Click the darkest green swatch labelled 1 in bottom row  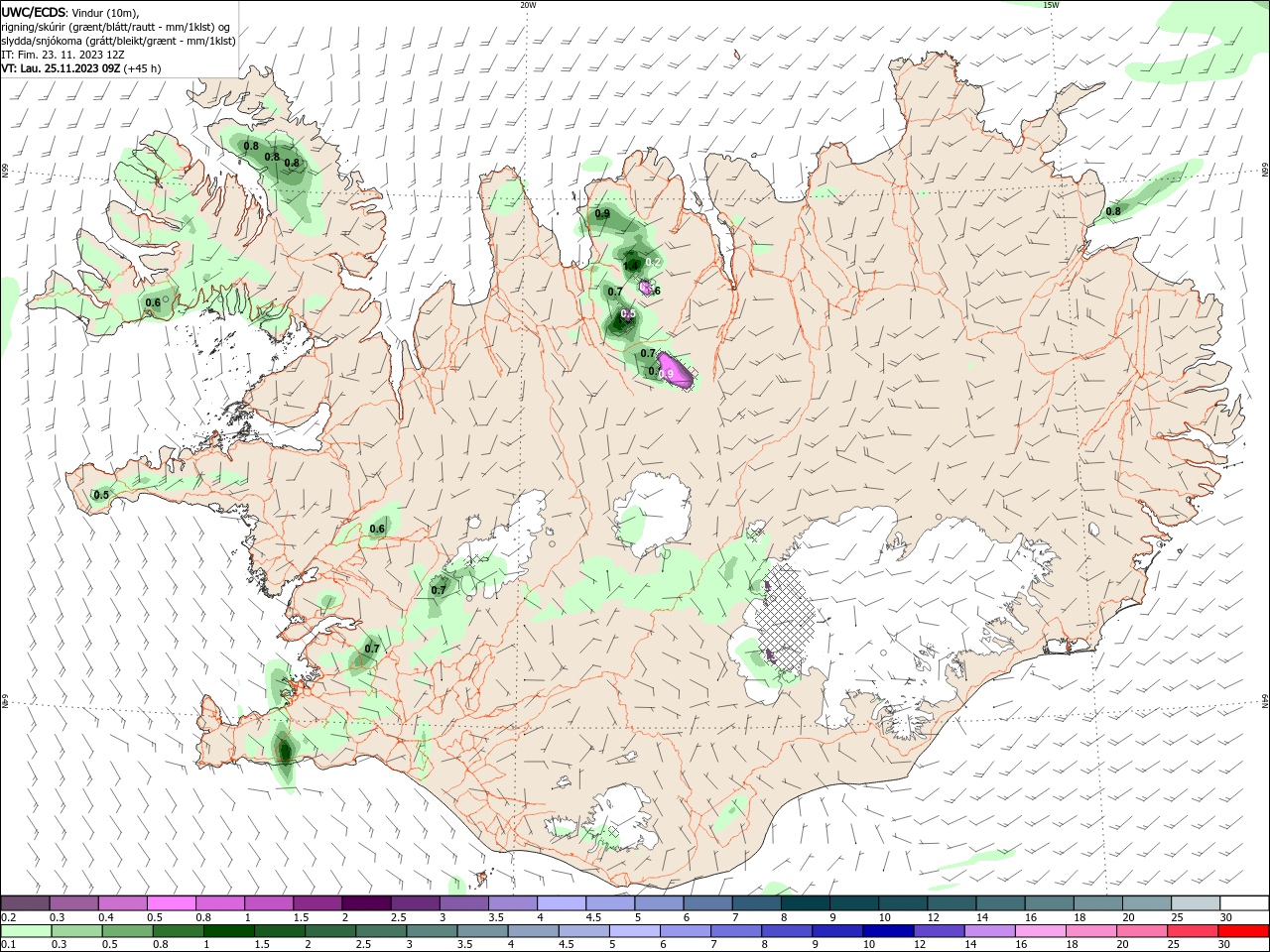tap(228, 931)
